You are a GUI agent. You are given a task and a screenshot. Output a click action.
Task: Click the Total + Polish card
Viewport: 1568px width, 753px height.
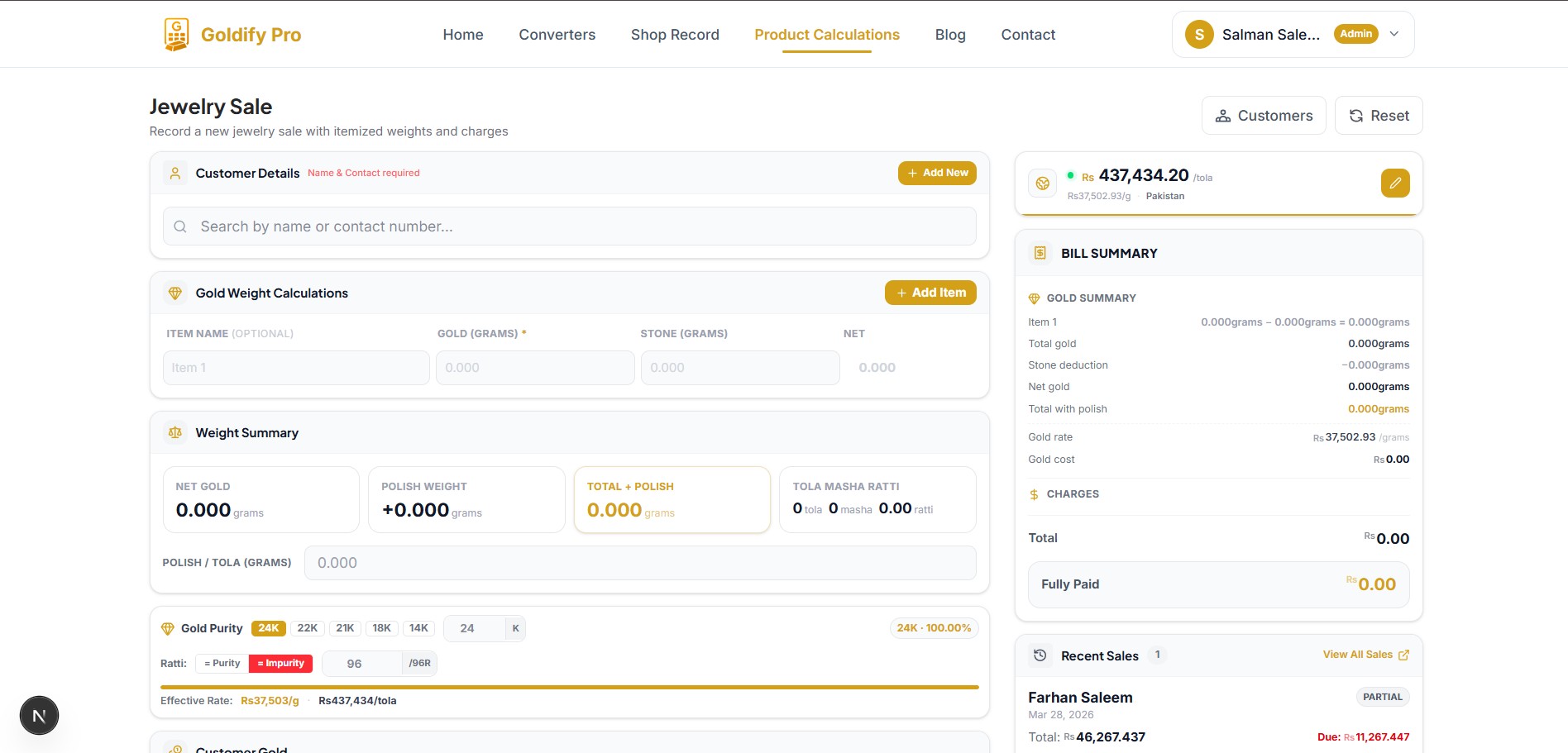pyautogui.click(x=672, y=500)
